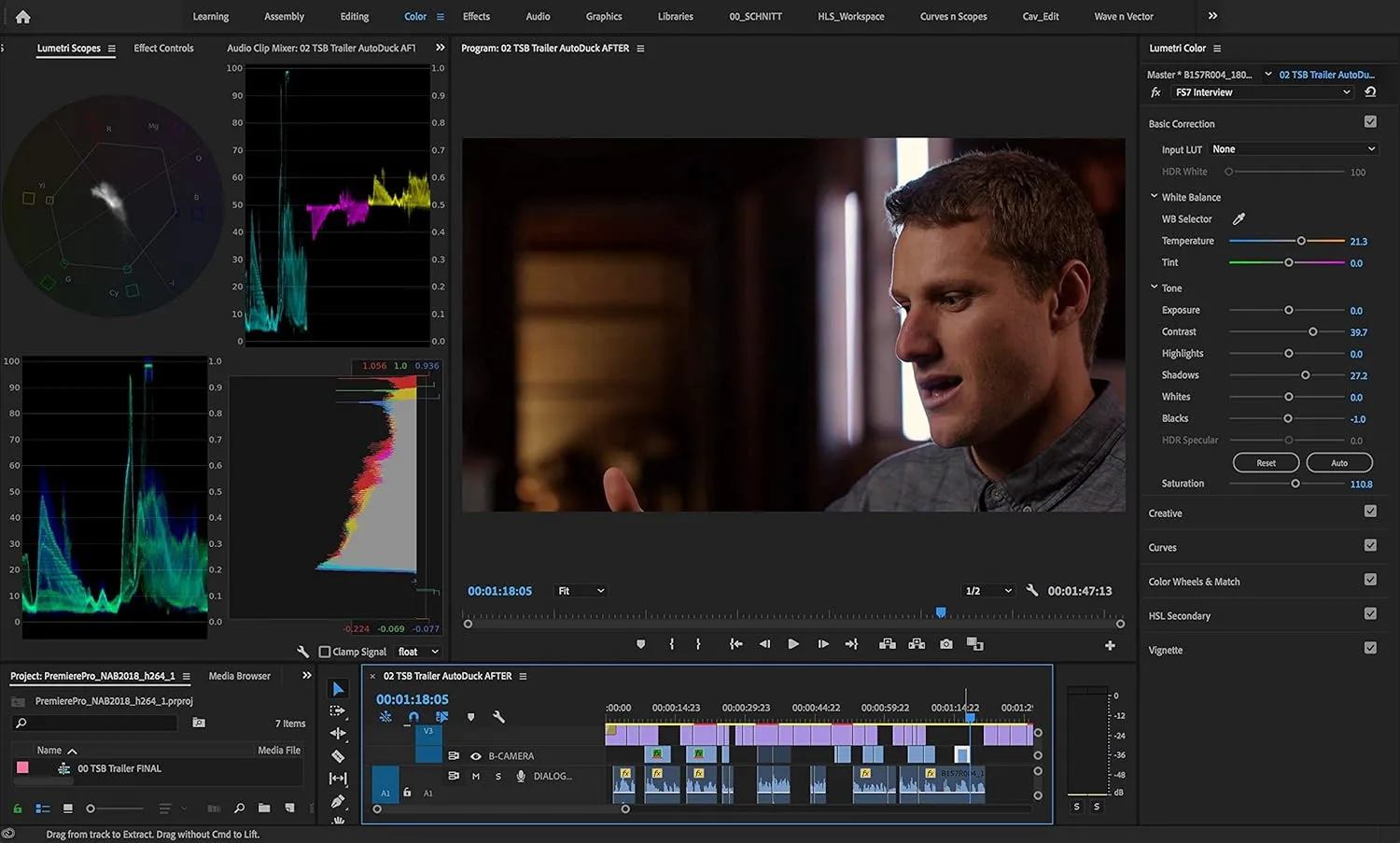
Task: Switch to the Effect Controls tab
Action: [x=164, y=48]
